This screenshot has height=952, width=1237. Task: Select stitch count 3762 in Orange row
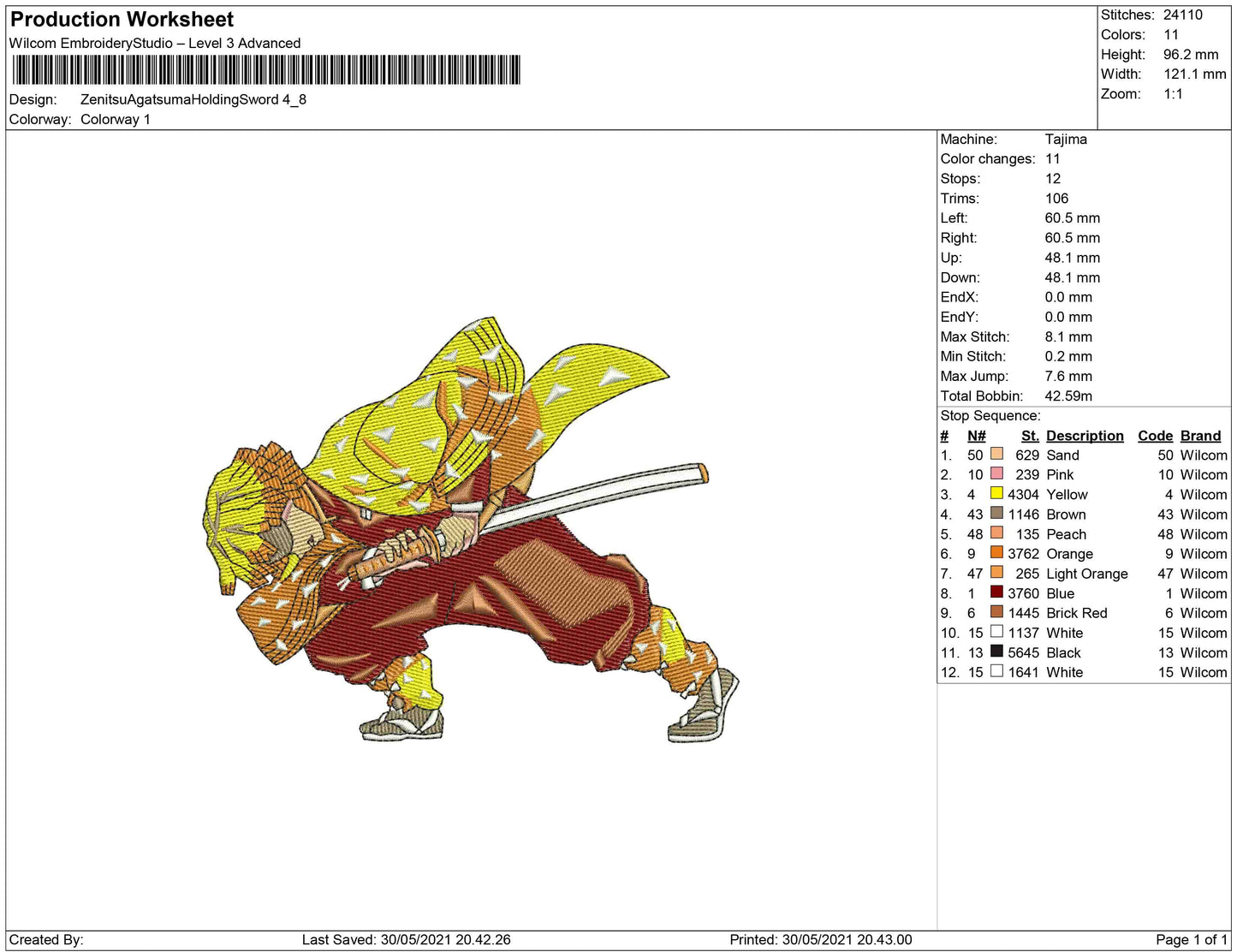[1023, 554]
